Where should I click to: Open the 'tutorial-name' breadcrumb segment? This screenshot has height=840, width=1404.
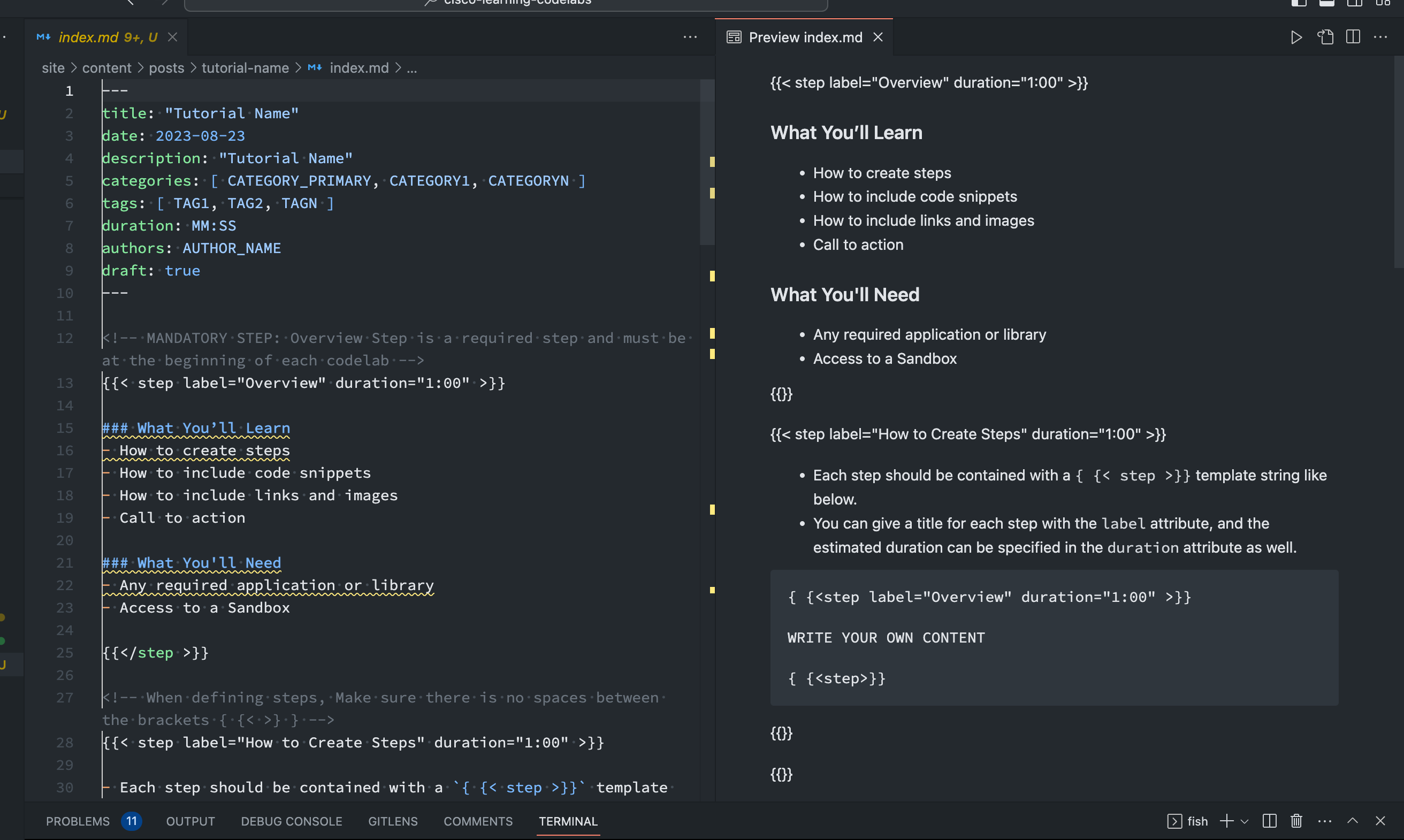(245, 68)
